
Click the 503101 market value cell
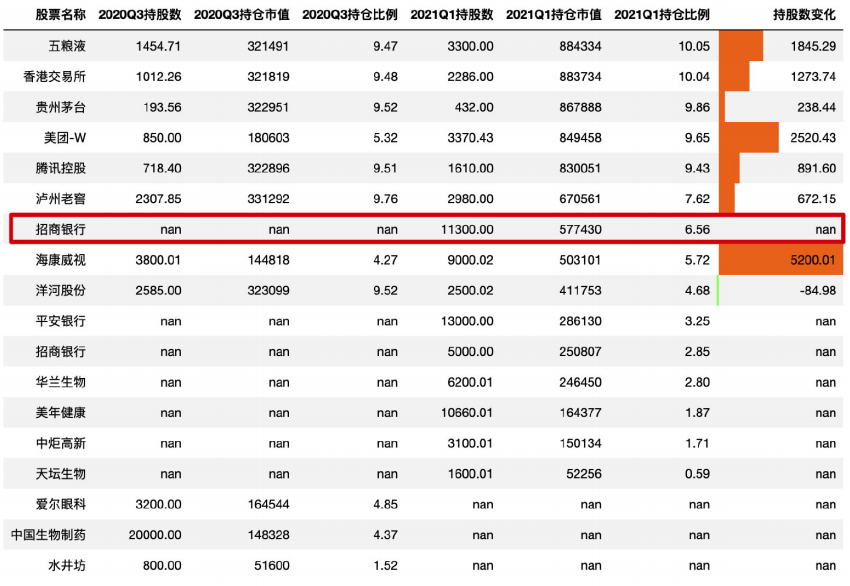(x=581, y=260)
